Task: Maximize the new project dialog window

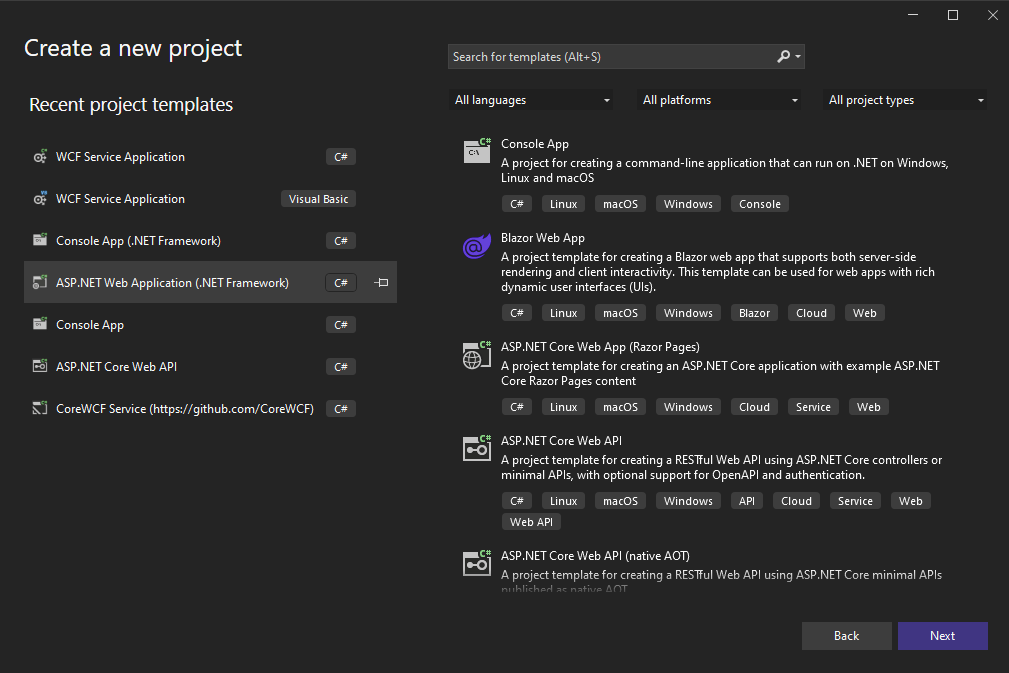Action: [x=953, y=15]
